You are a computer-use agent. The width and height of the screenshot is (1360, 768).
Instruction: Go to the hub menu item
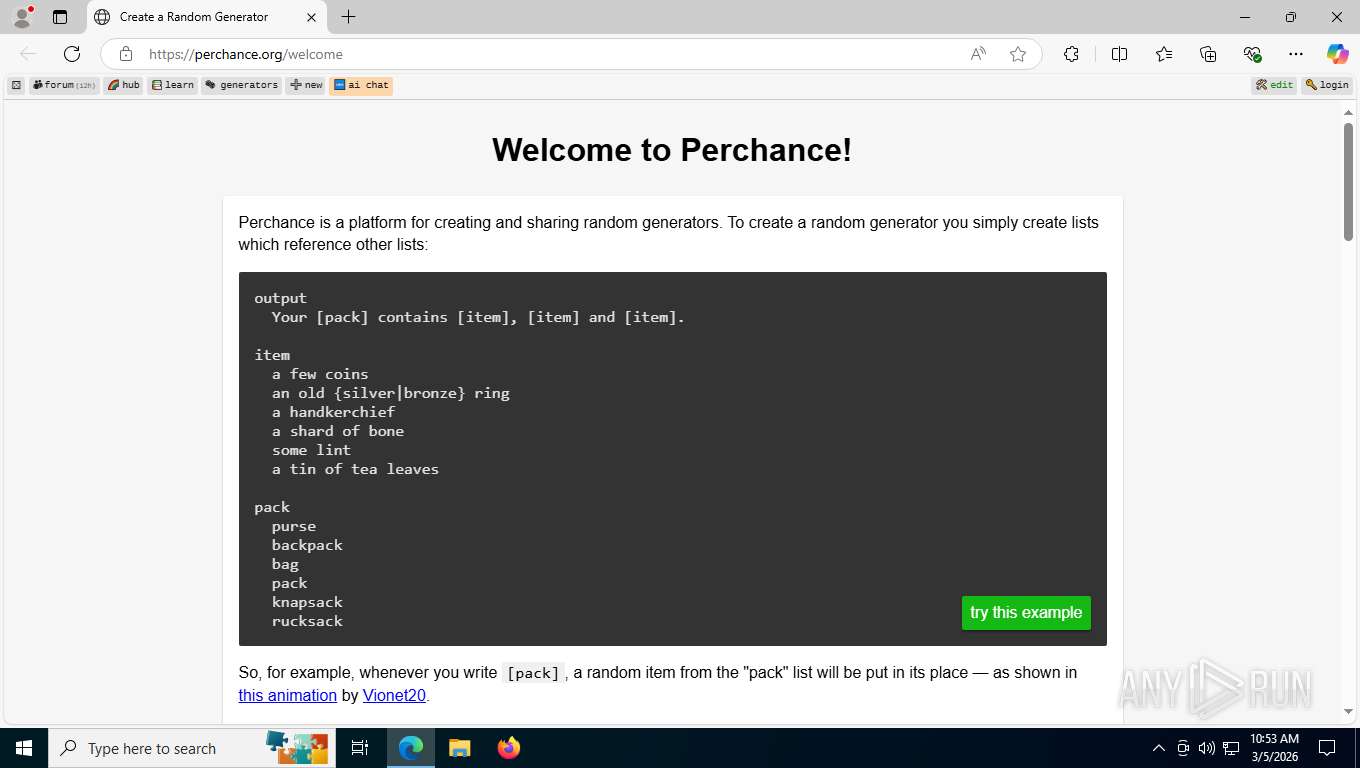tap(124, 85)
